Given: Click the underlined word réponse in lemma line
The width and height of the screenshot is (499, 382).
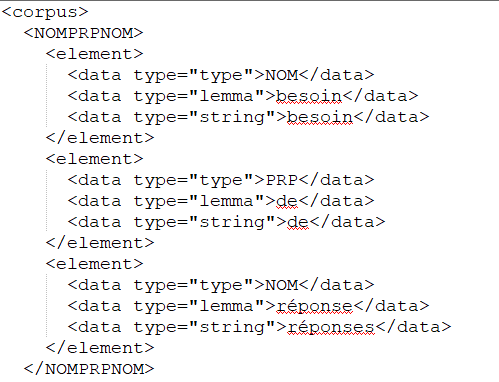Looking at the screenshot, I should (x=314, y=307).
